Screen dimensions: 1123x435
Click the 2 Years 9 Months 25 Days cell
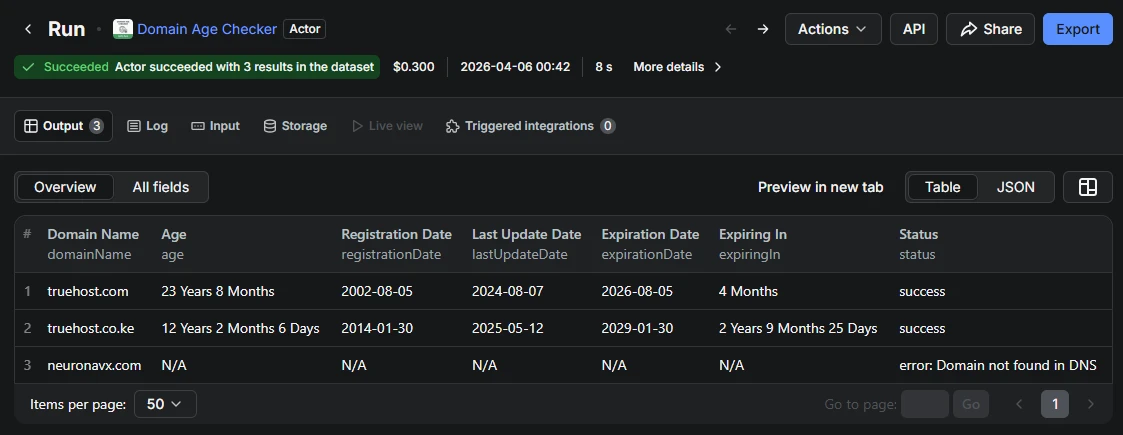[799, 328]
